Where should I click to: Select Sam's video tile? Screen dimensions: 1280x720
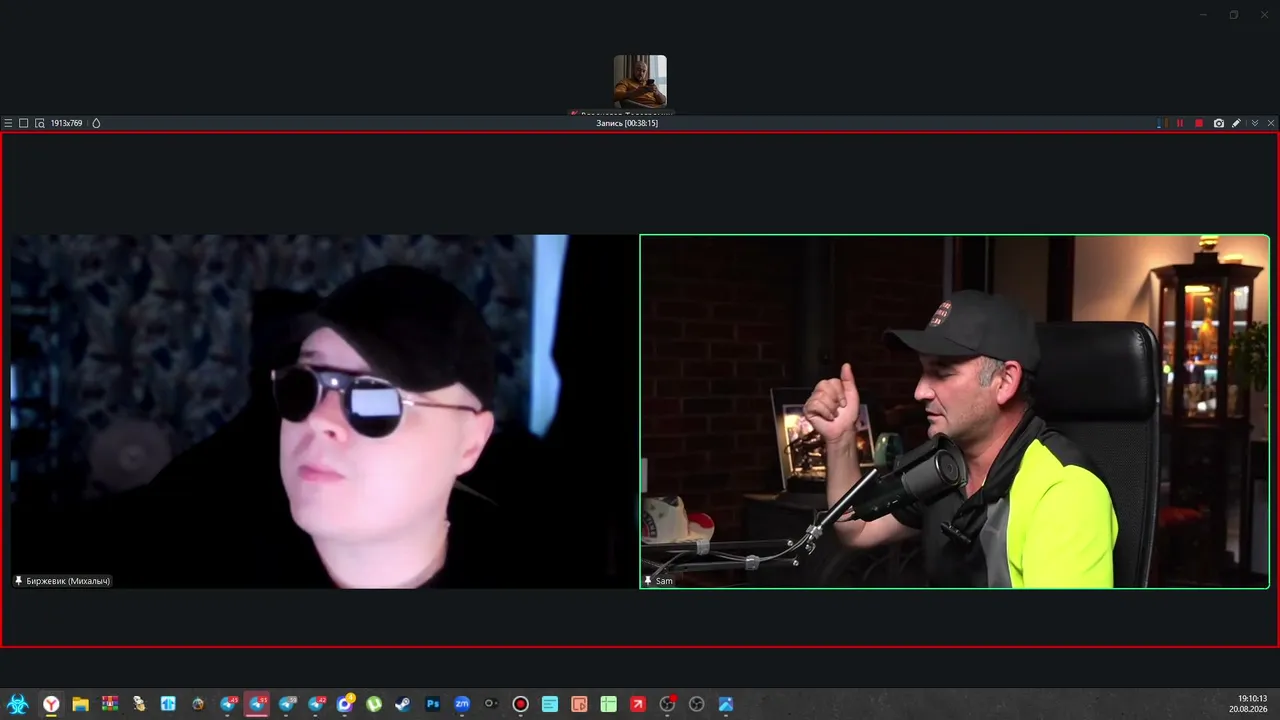pos(955,411)
